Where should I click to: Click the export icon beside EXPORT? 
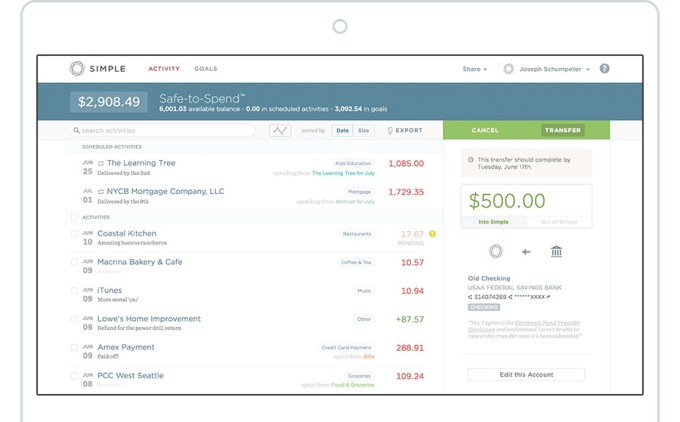click(390, 131)
